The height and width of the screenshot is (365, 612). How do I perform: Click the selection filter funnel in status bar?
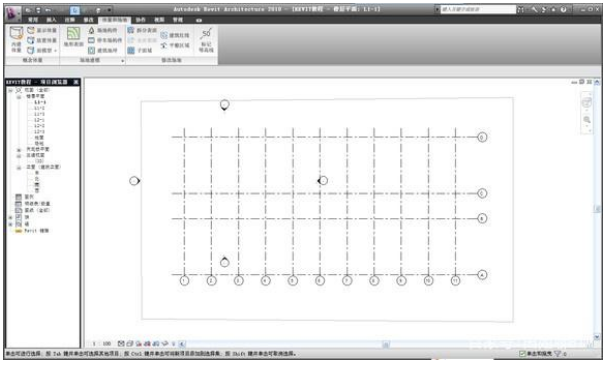coord(557,354)
